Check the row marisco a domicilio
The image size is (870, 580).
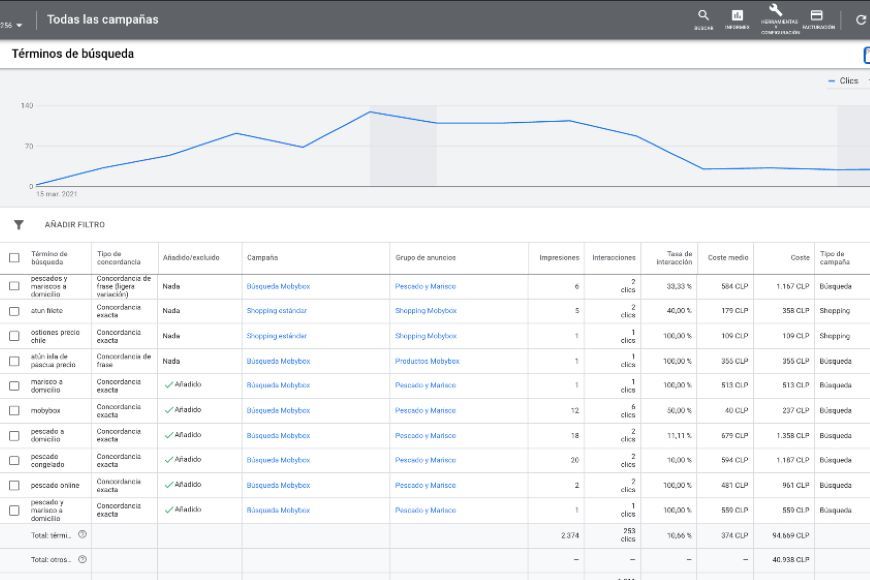[x=14, y=386]
